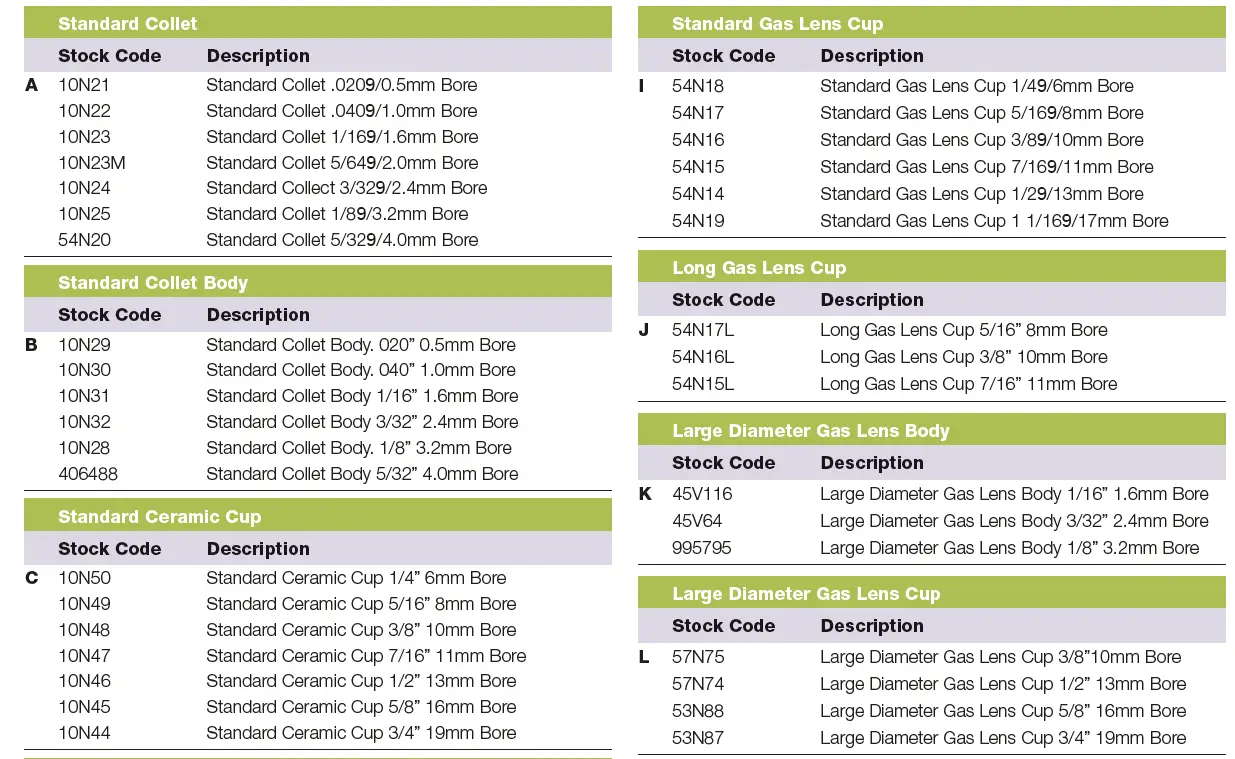Image resolution: width=1235 pixels, height=759 pixels.
Task: Select stock code 995795
Action: tap(702, 548)
